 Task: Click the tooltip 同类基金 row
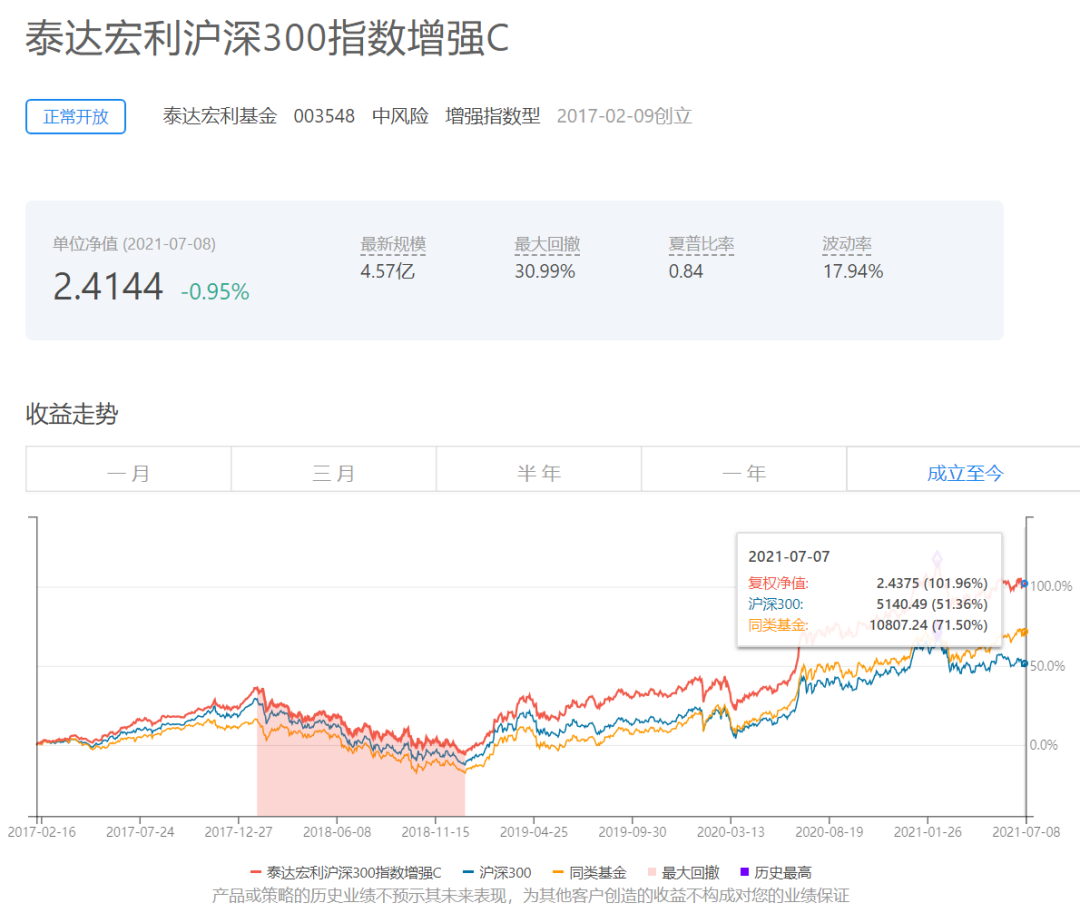click(868, 625)
